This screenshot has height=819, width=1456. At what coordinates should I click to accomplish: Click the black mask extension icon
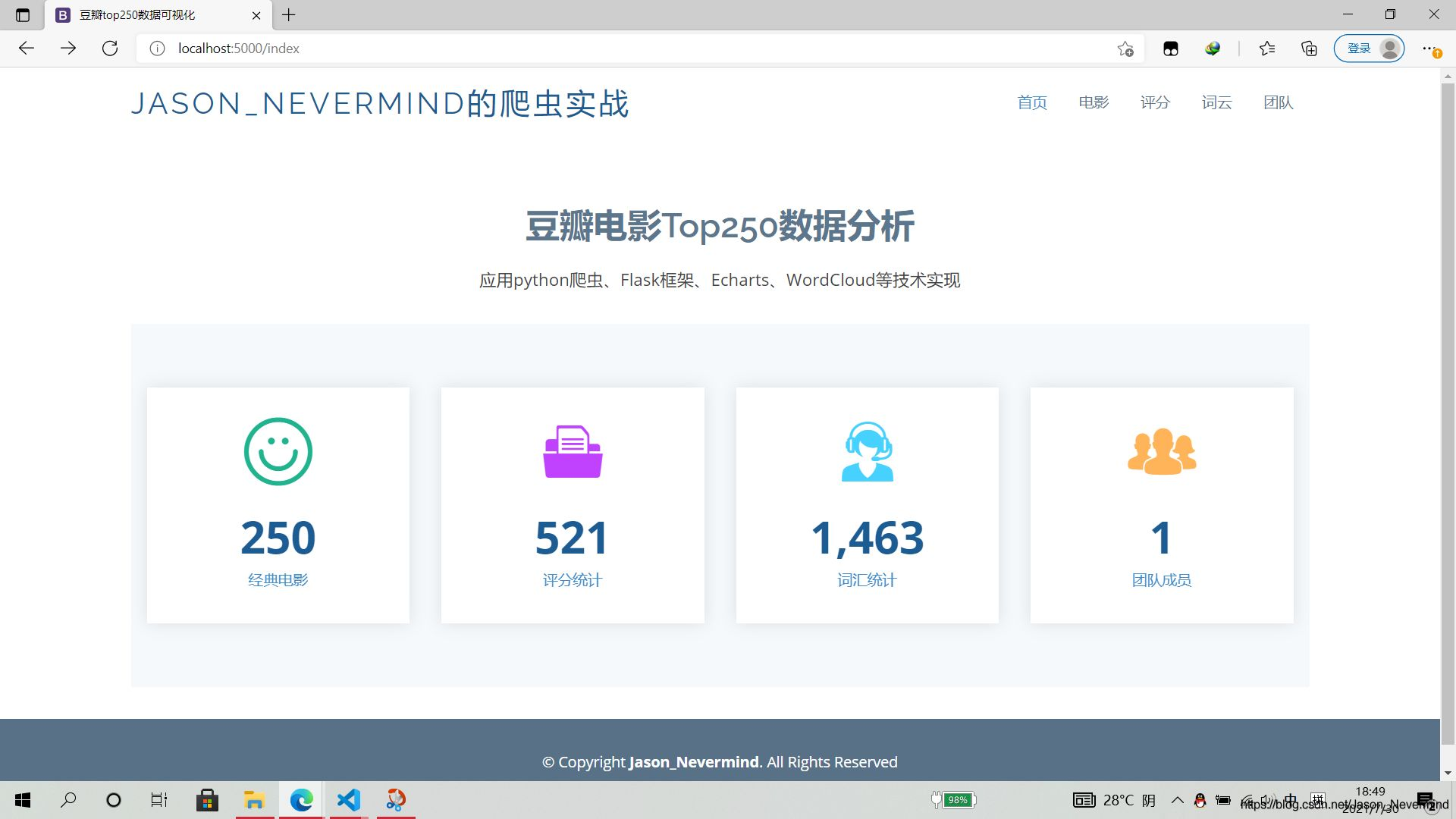click(1171, 49)
